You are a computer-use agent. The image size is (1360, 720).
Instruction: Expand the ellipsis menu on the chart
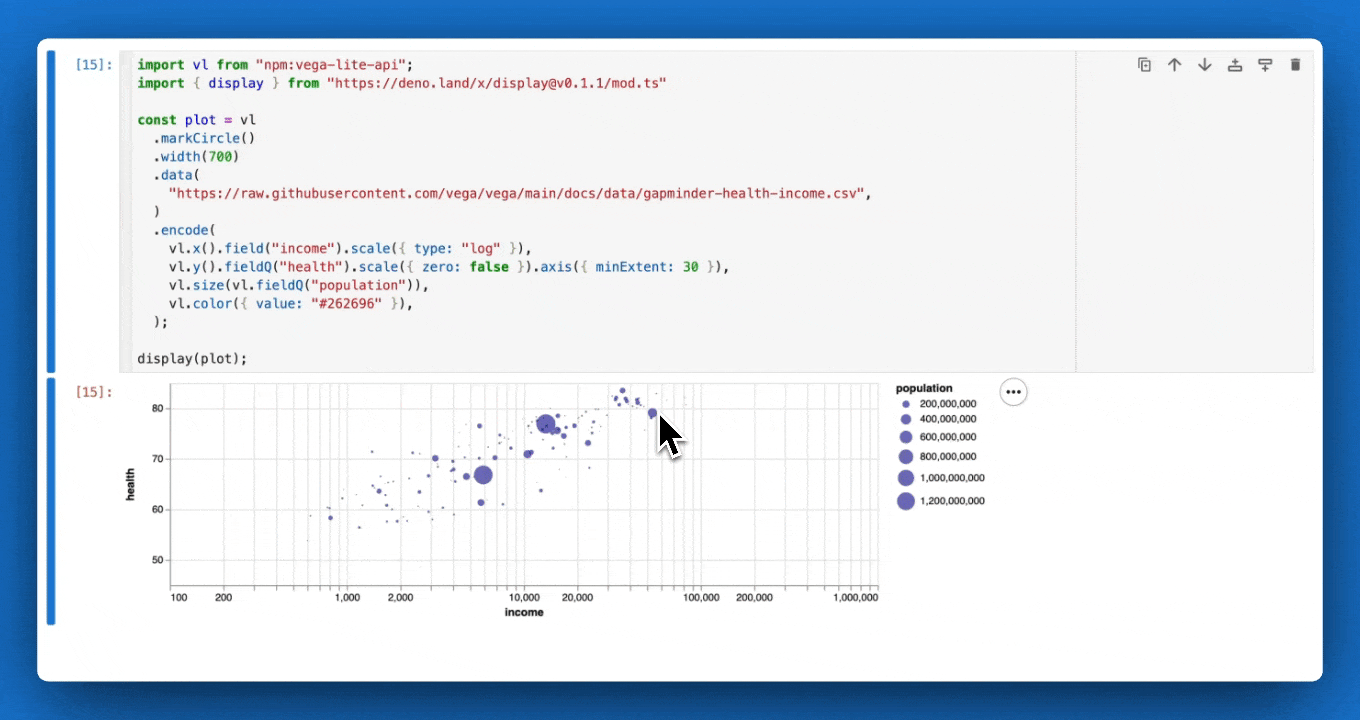pos(1013,391)
